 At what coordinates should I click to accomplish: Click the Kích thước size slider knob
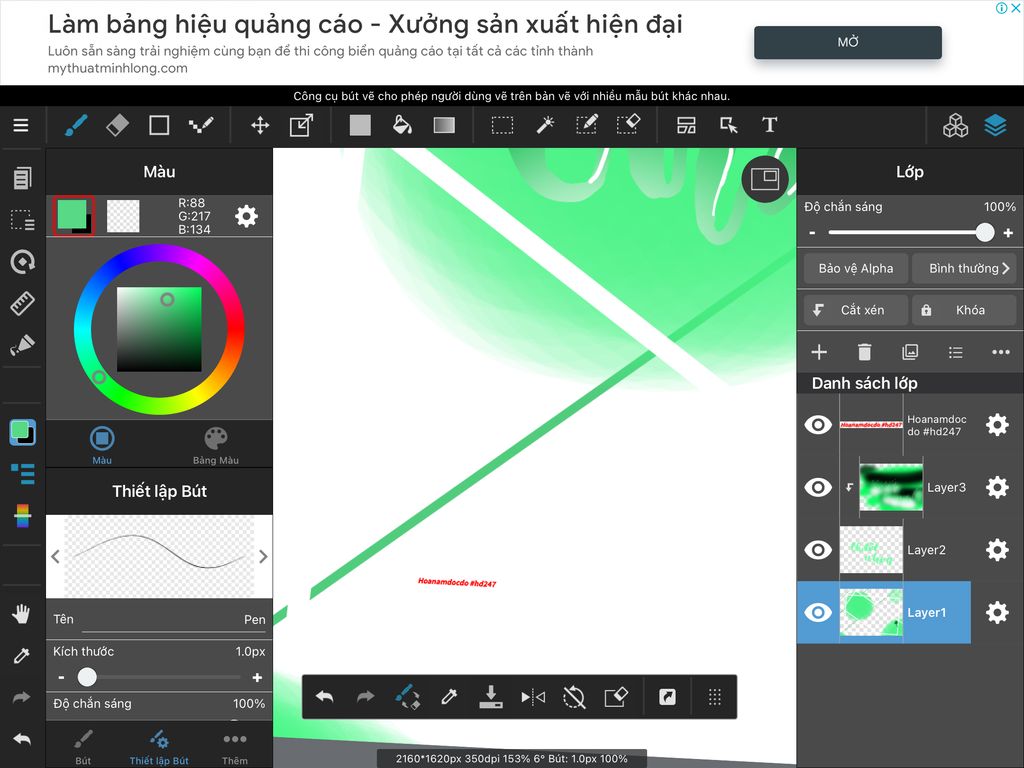tap(87, 677)
